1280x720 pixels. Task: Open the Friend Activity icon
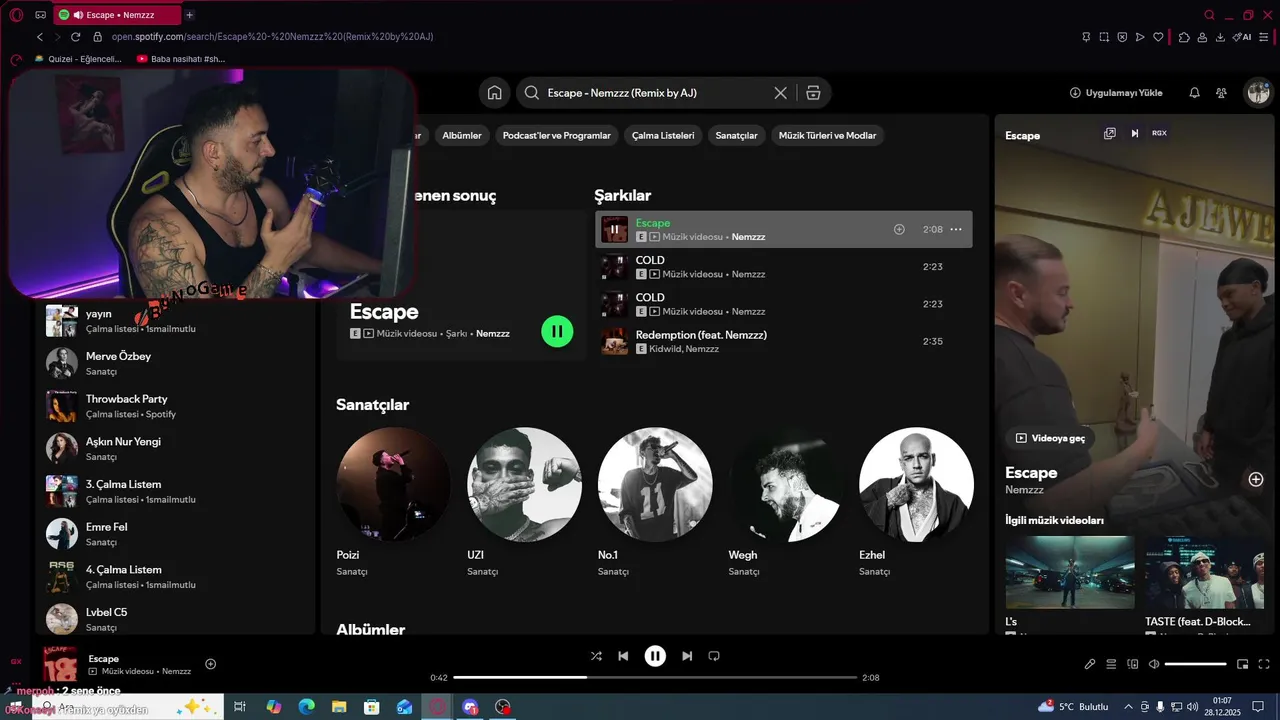click(1222, 93)
